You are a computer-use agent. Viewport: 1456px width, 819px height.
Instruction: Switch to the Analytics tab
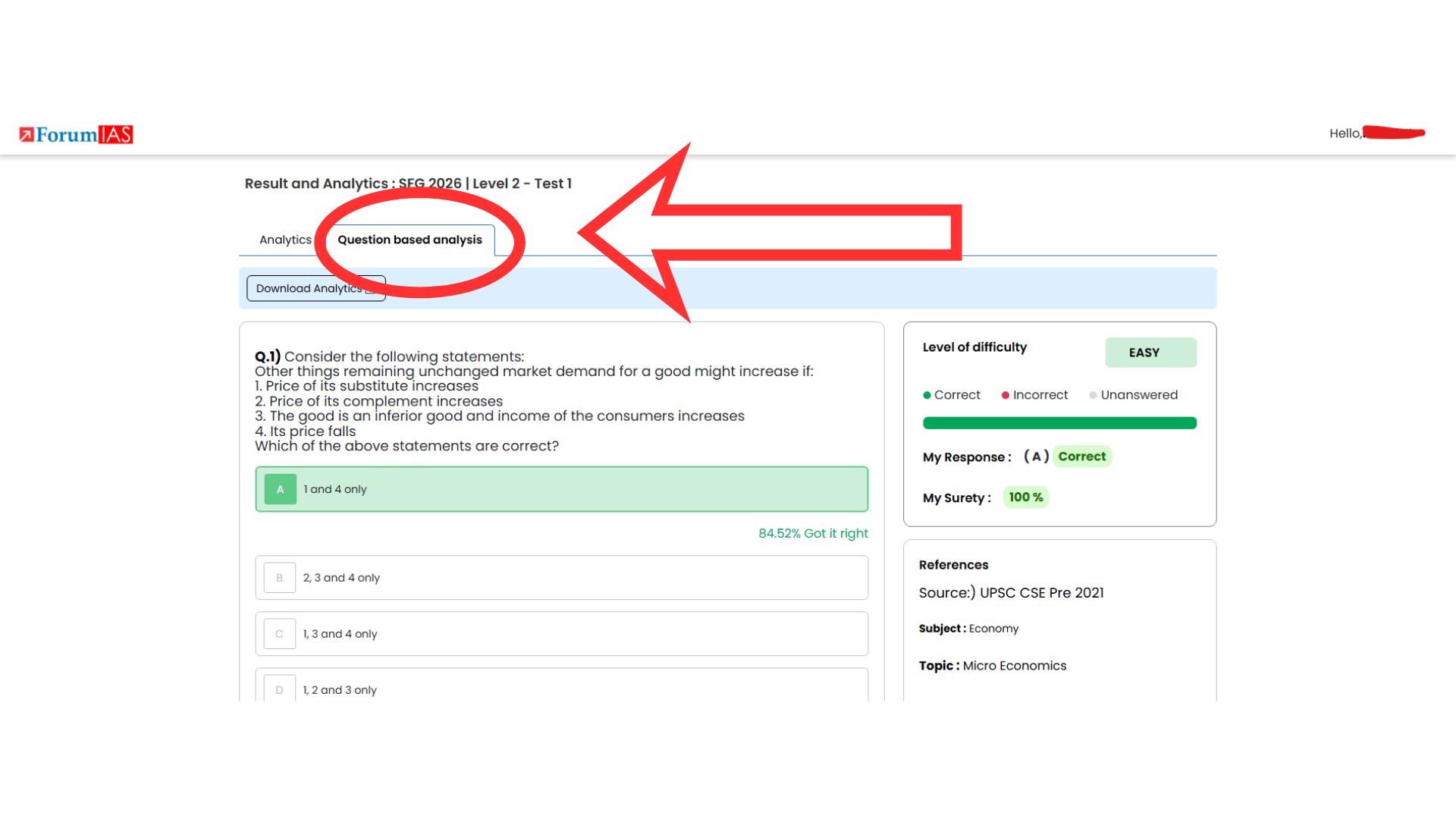click(x=285, y=240)
